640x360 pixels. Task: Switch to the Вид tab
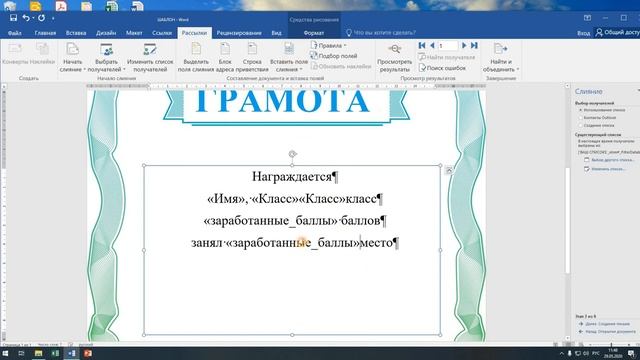pyautogui.click(x=276, y=33)
